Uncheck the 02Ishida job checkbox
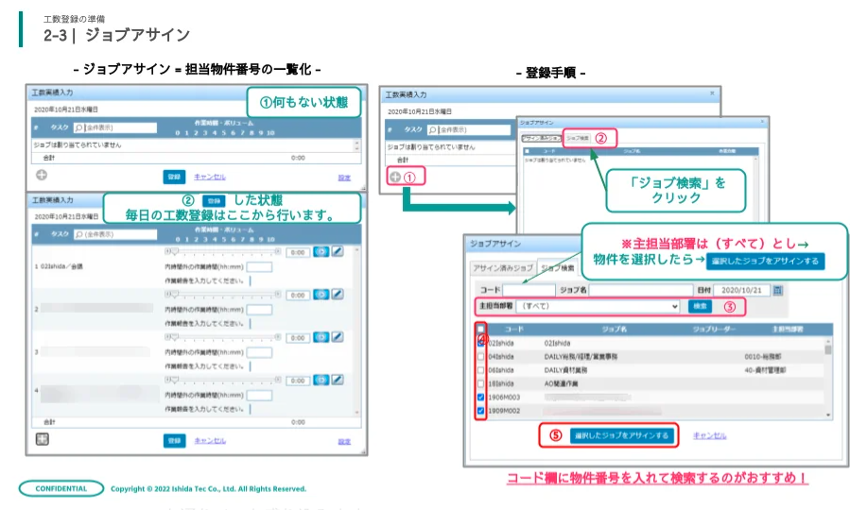The width and height of the screenshot is (850, 510). coord(481,342)
